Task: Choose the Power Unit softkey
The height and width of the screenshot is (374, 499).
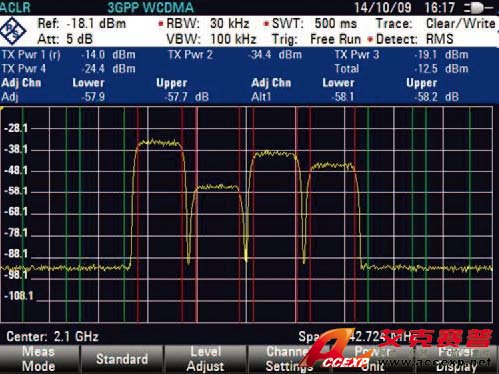Action: coord(372,359)
